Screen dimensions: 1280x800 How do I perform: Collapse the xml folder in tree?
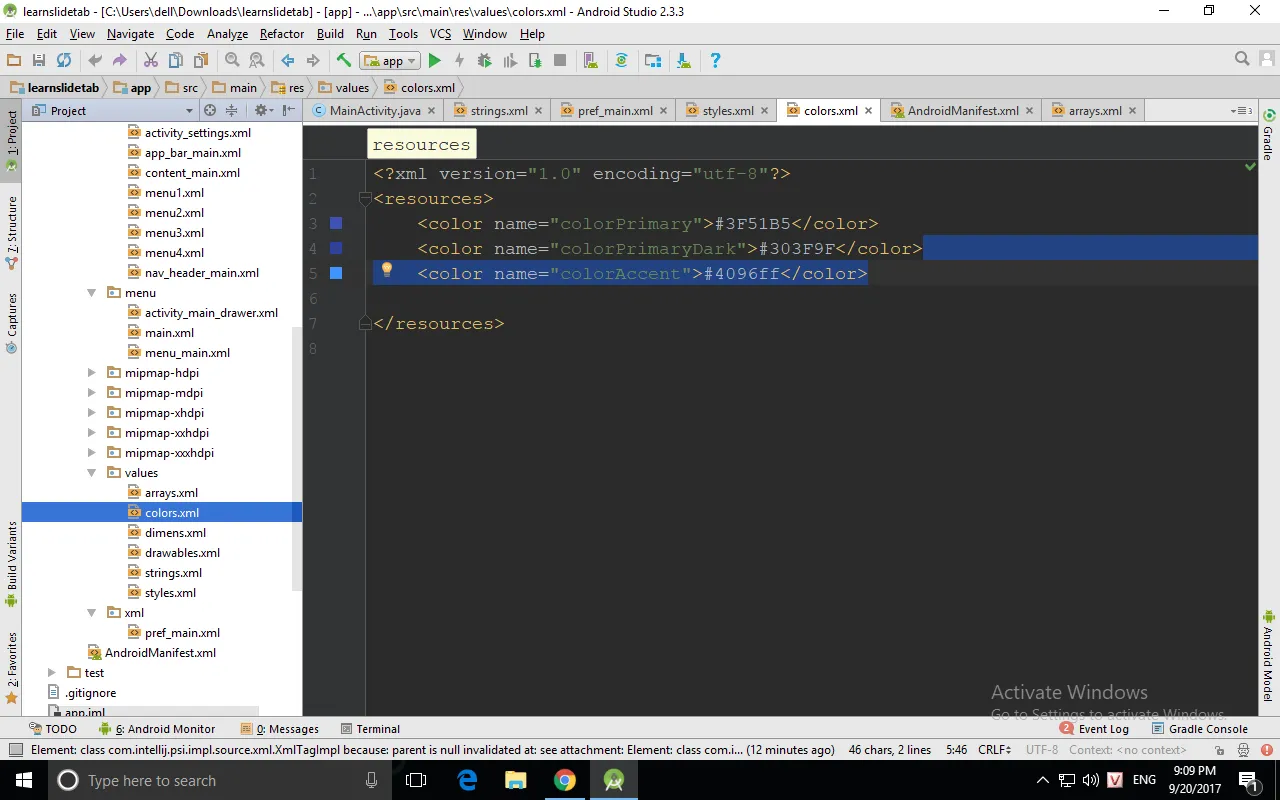tap(91, 613)
